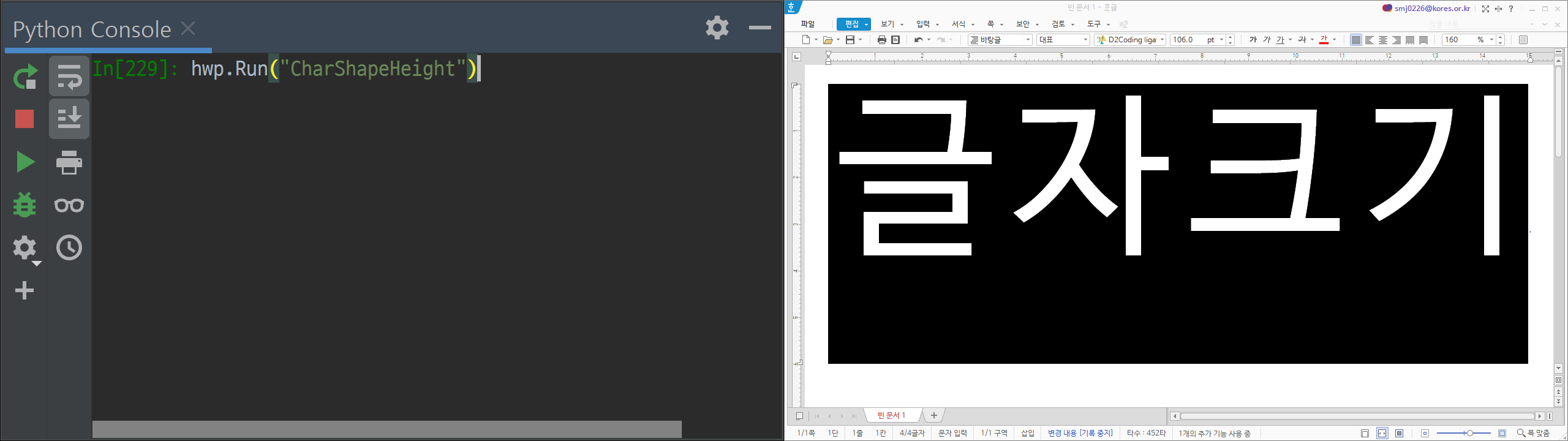Print the console output using the printer icon
The height and width of the screenshot is (441, 1568).
point(69,162)
